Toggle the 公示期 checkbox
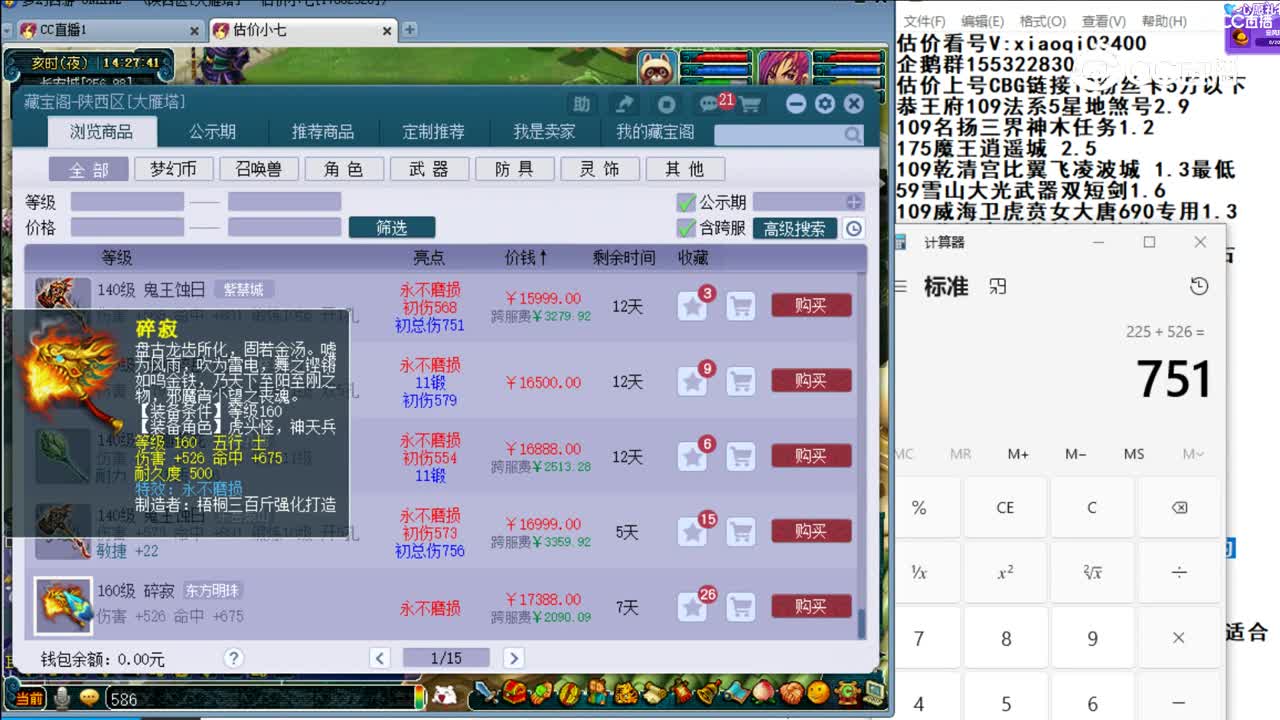Screen dimensions: 1280x720 point(686,203)
